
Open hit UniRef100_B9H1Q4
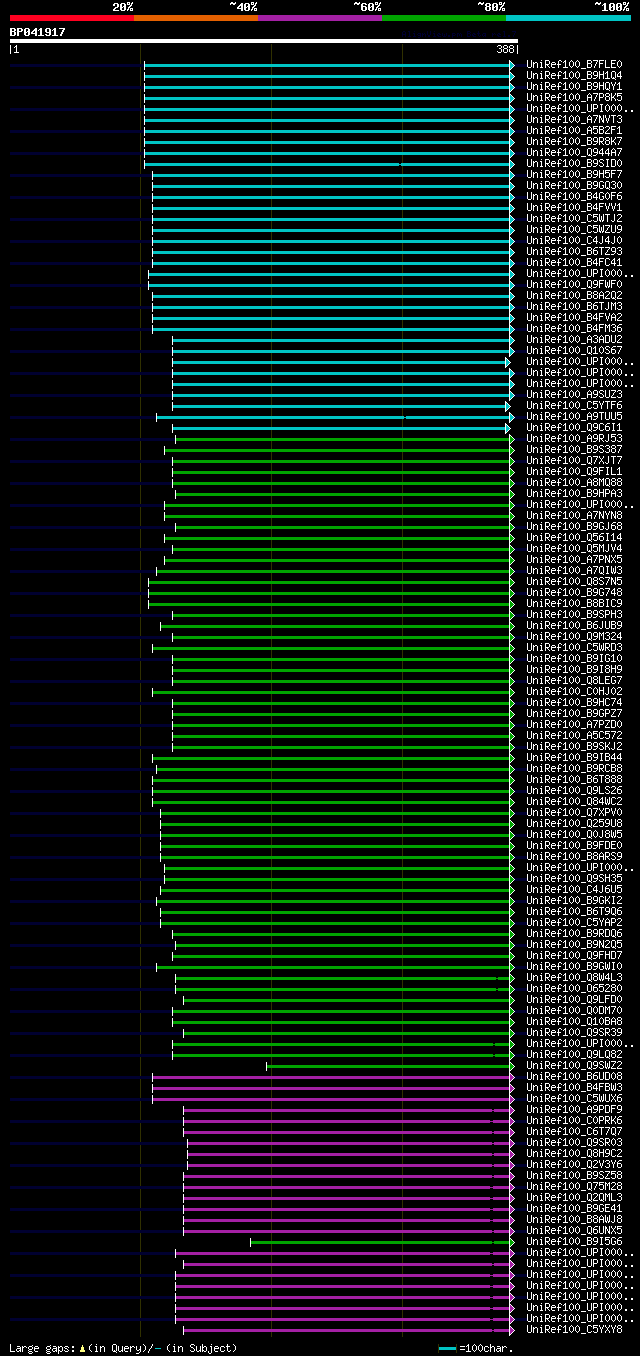click(574, 76)
